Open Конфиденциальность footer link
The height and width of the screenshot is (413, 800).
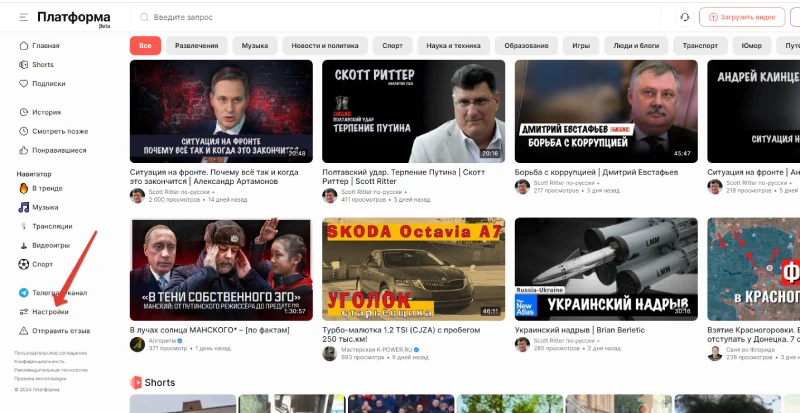click(39, 361)
